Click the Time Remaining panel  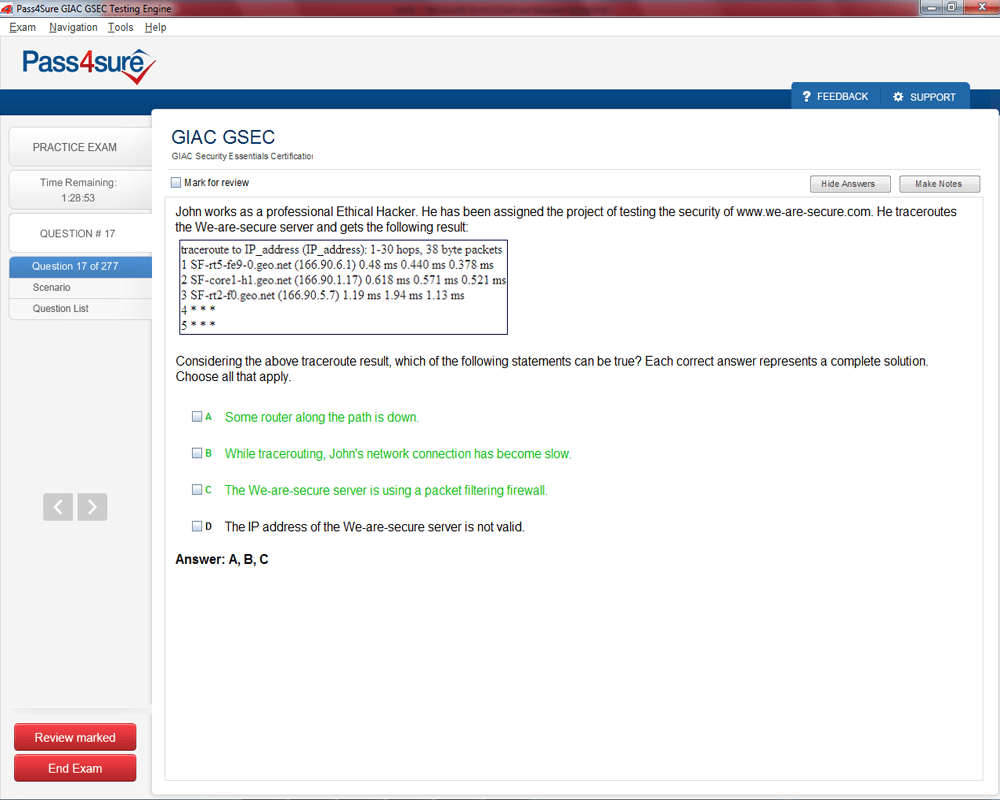pos(80,190)
